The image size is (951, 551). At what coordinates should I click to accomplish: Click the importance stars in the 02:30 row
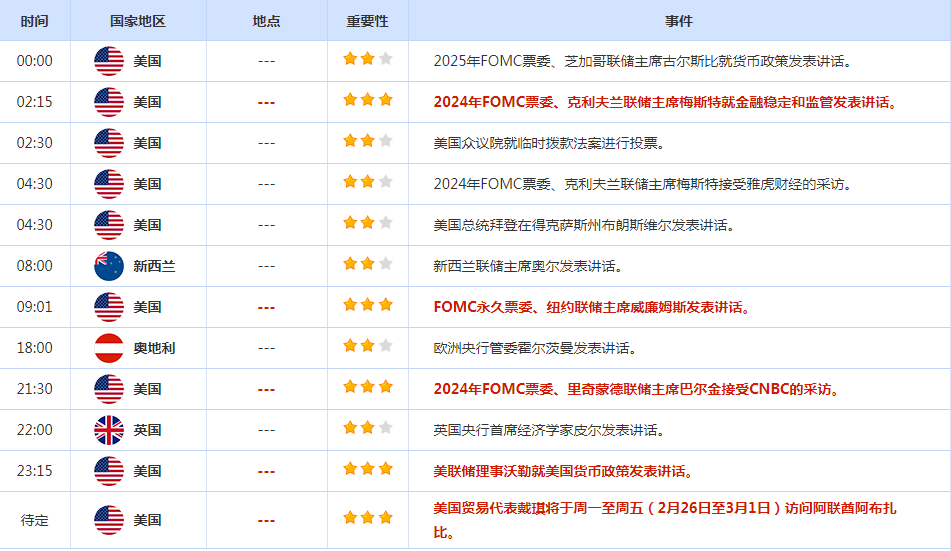click(x=368, y=141)
